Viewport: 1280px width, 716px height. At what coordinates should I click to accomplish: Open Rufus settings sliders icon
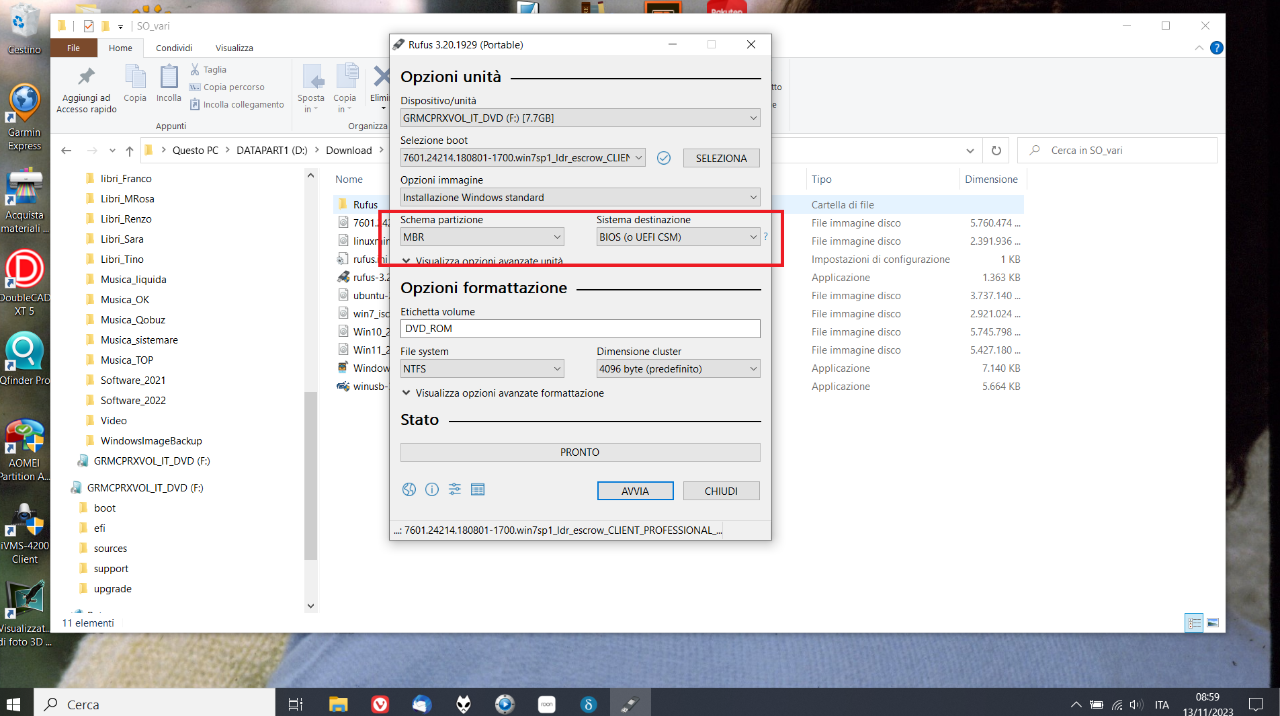pyautogui.click(x=455, y=490)
